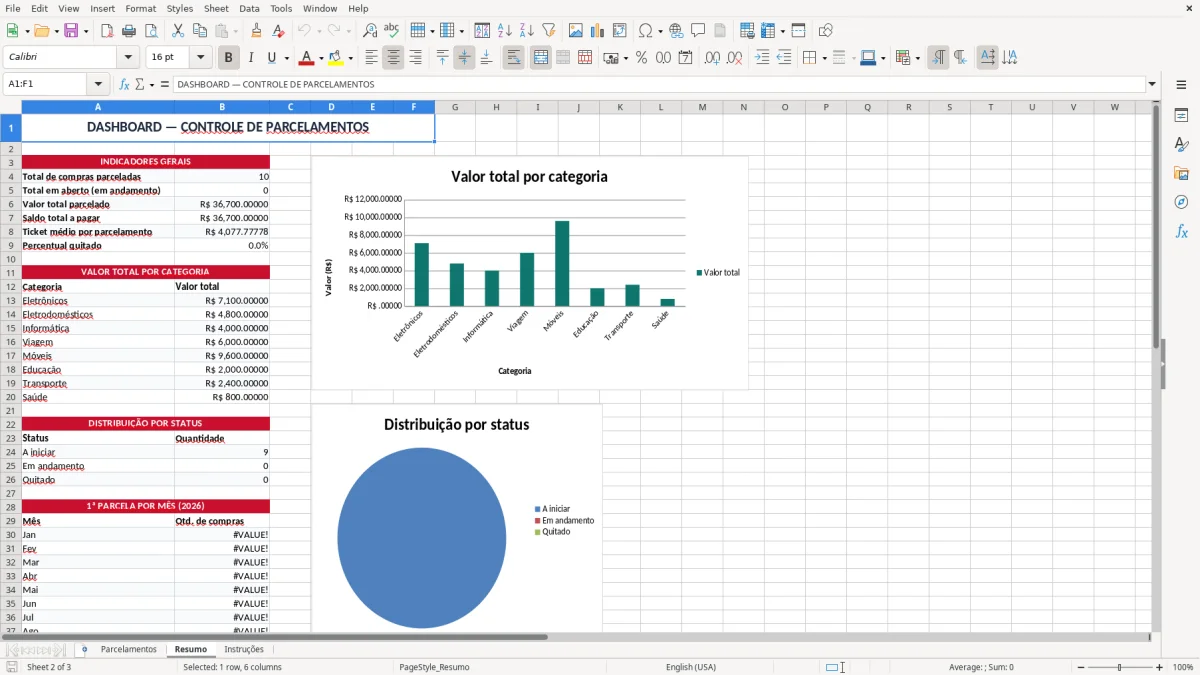1200x675 pixels.
Task: Click the Sheet 2 of 3 status
Action: pyautogui.click(x=49, y=667)
